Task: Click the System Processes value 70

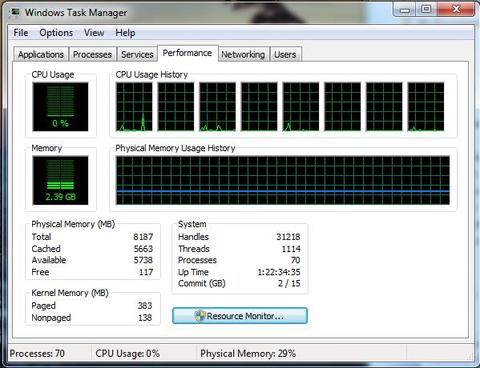Action: tap(295, 260)
